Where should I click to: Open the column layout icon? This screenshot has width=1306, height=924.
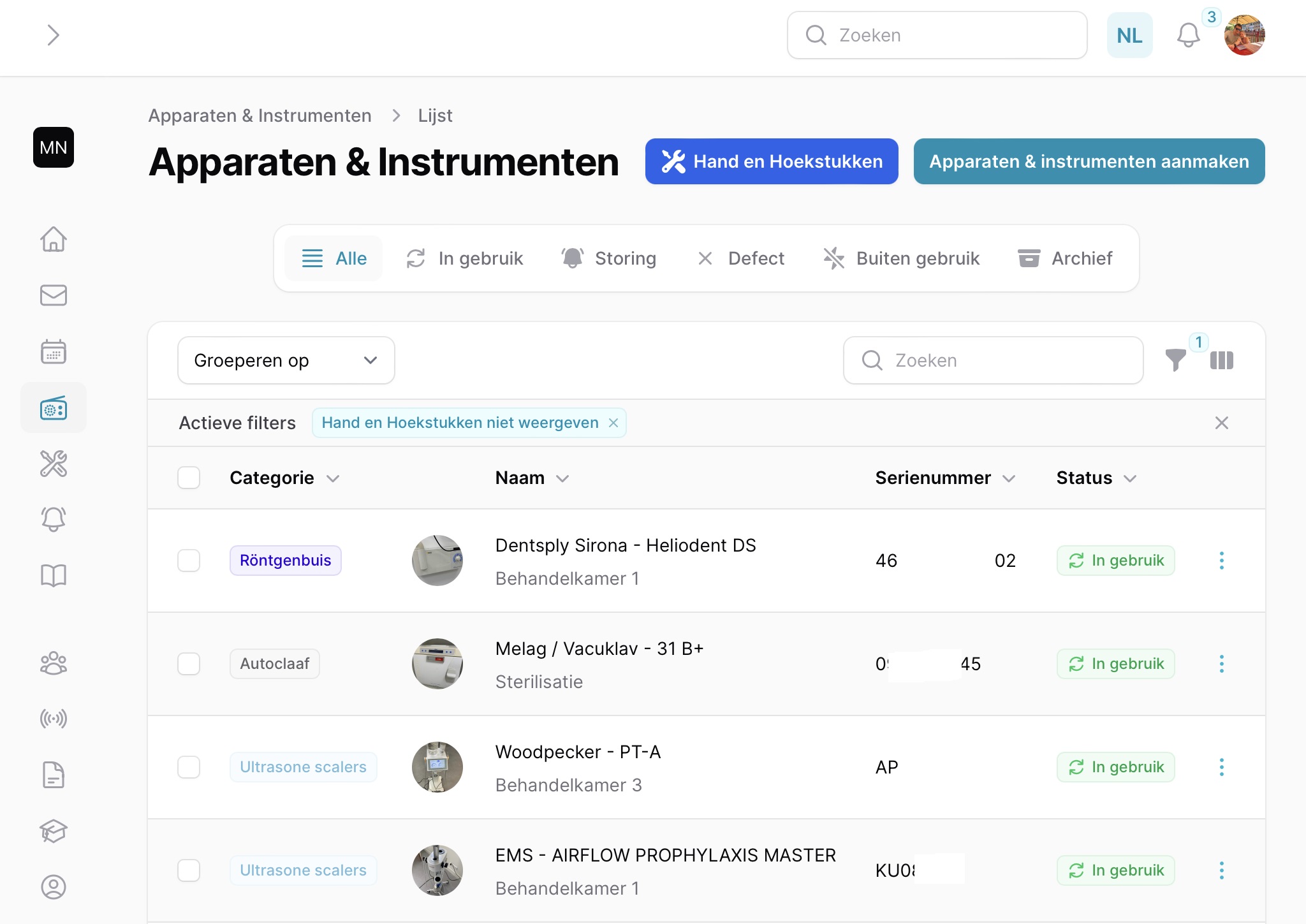(x=1221, y=360)
